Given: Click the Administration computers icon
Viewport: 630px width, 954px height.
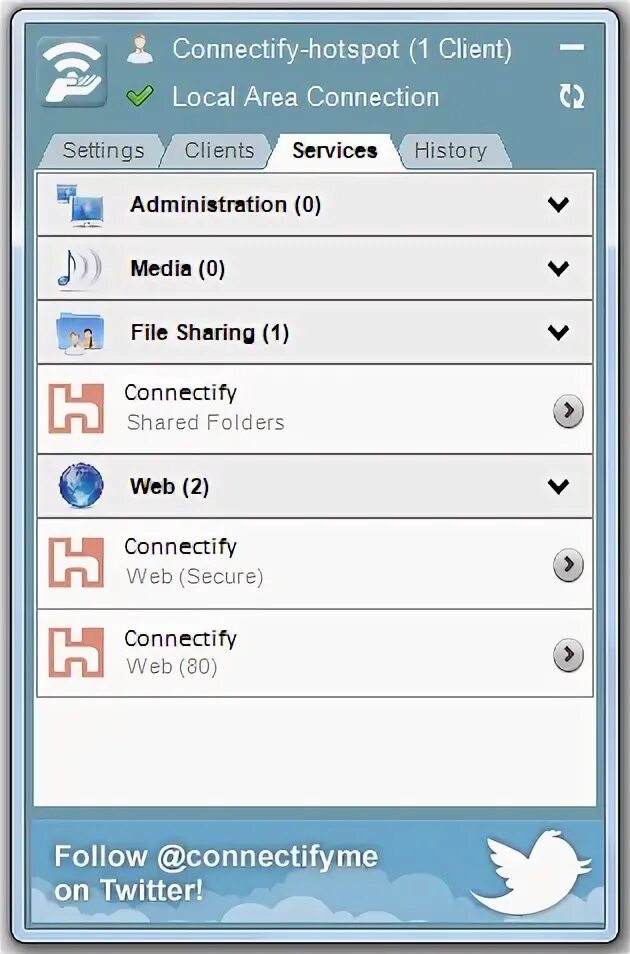Looking at the screenshot, I should (x=80, y=204).
